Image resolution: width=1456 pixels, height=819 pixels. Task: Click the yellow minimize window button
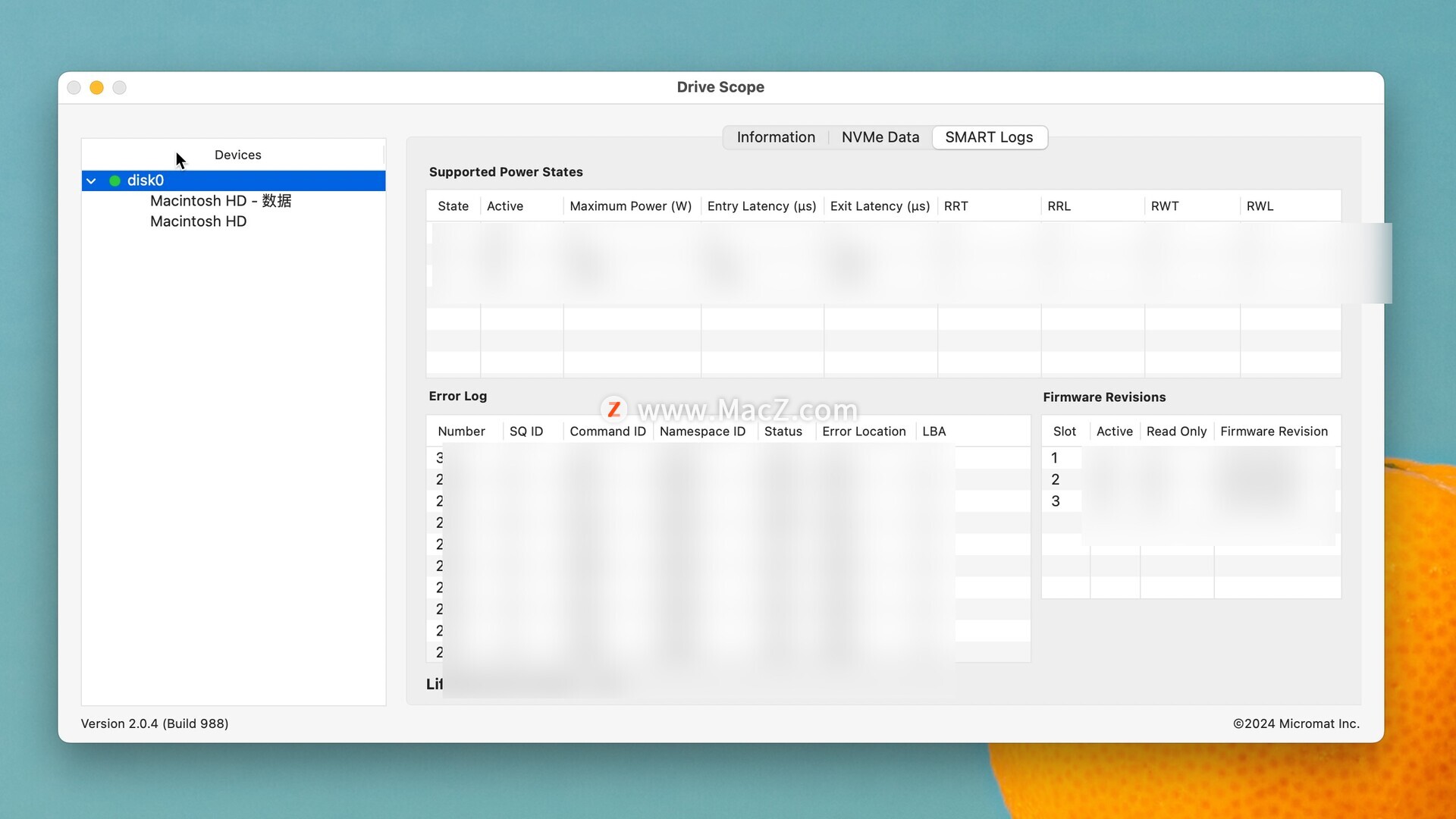pyautogui.click(x=96, y=87)
